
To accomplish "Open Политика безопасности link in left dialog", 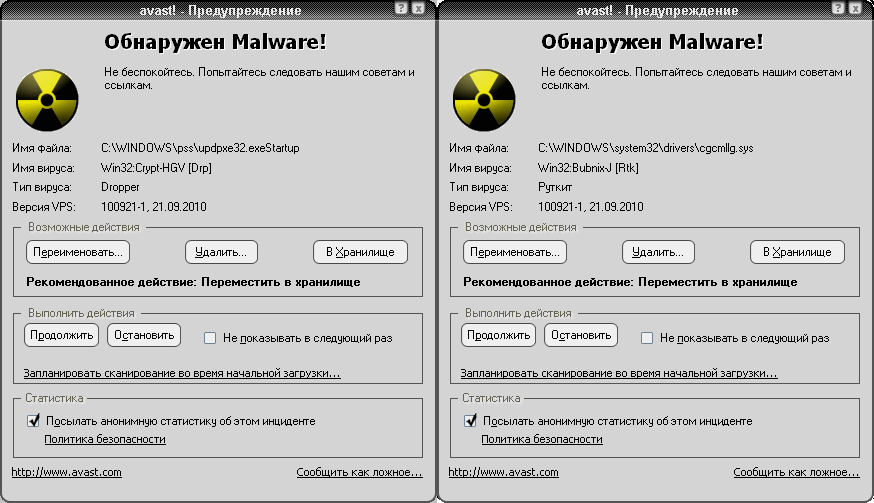I will (x=105, y=439).
